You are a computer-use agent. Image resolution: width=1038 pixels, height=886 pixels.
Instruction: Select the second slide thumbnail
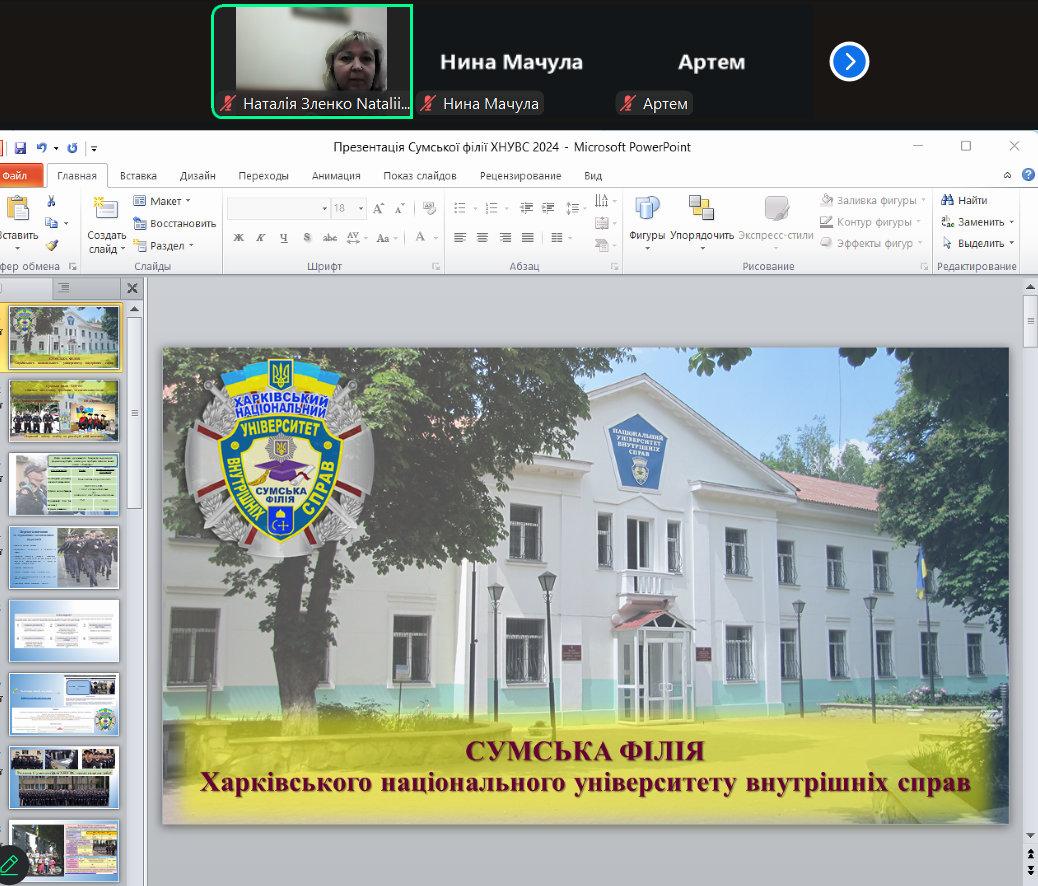[64, 410]
